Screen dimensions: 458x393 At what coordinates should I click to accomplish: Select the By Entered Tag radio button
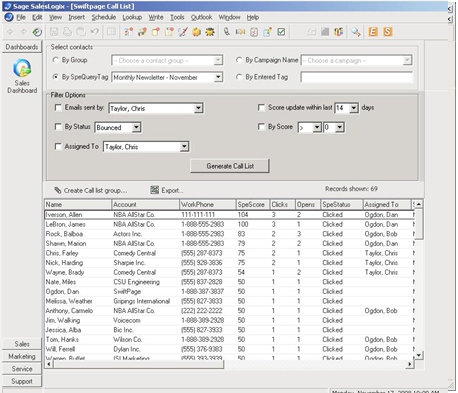tap(239, 77)
